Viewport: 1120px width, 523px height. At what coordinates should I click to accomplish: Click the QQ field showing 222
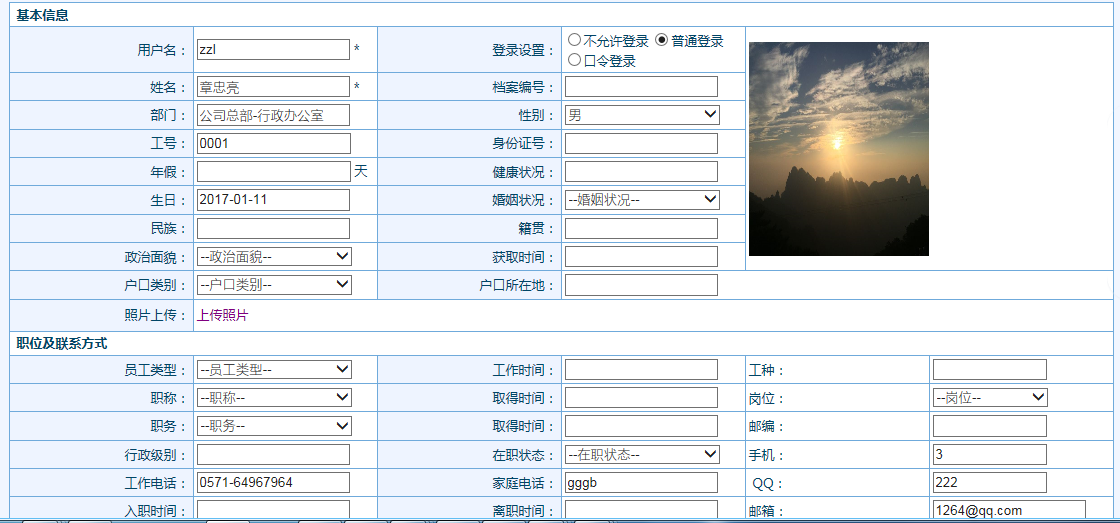[990, 482]
